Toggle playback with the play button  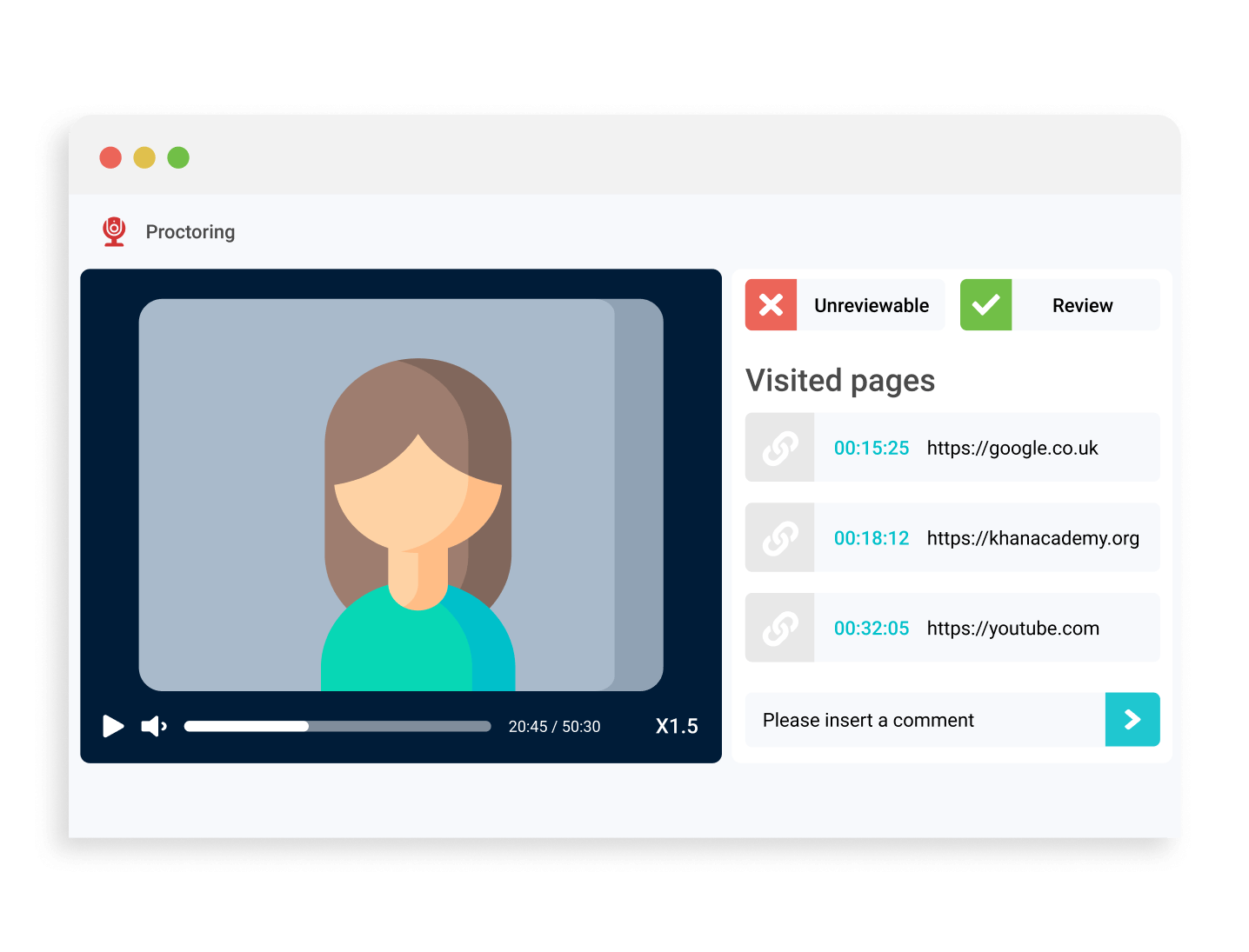point(113,726)
